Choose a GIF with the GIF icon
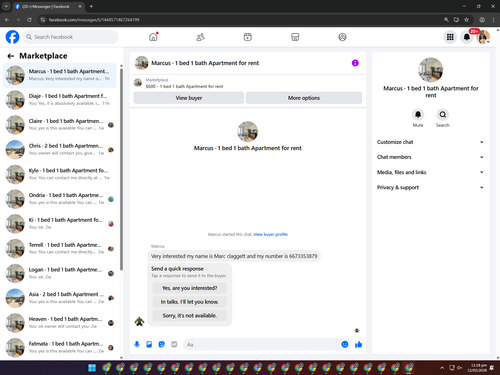The width and height of the screenshot is (500, 375). (x=174, y=344)
